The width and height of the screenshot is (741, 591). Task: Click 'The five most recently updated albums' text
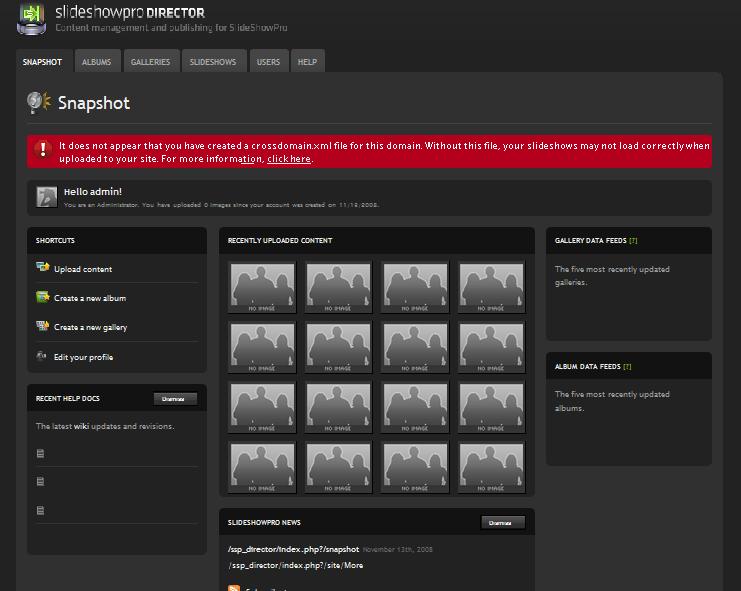coord(612,401)
